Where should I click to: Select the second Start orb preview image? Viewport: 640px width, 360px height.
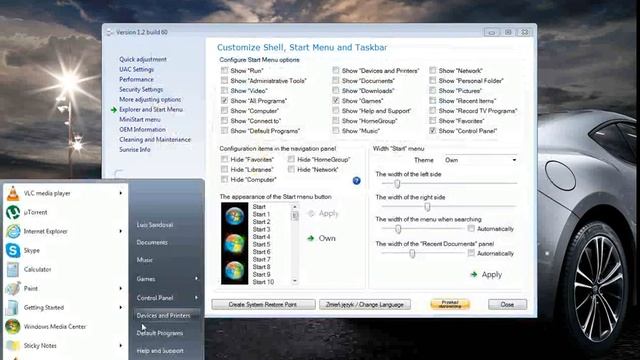click(235, 243)
